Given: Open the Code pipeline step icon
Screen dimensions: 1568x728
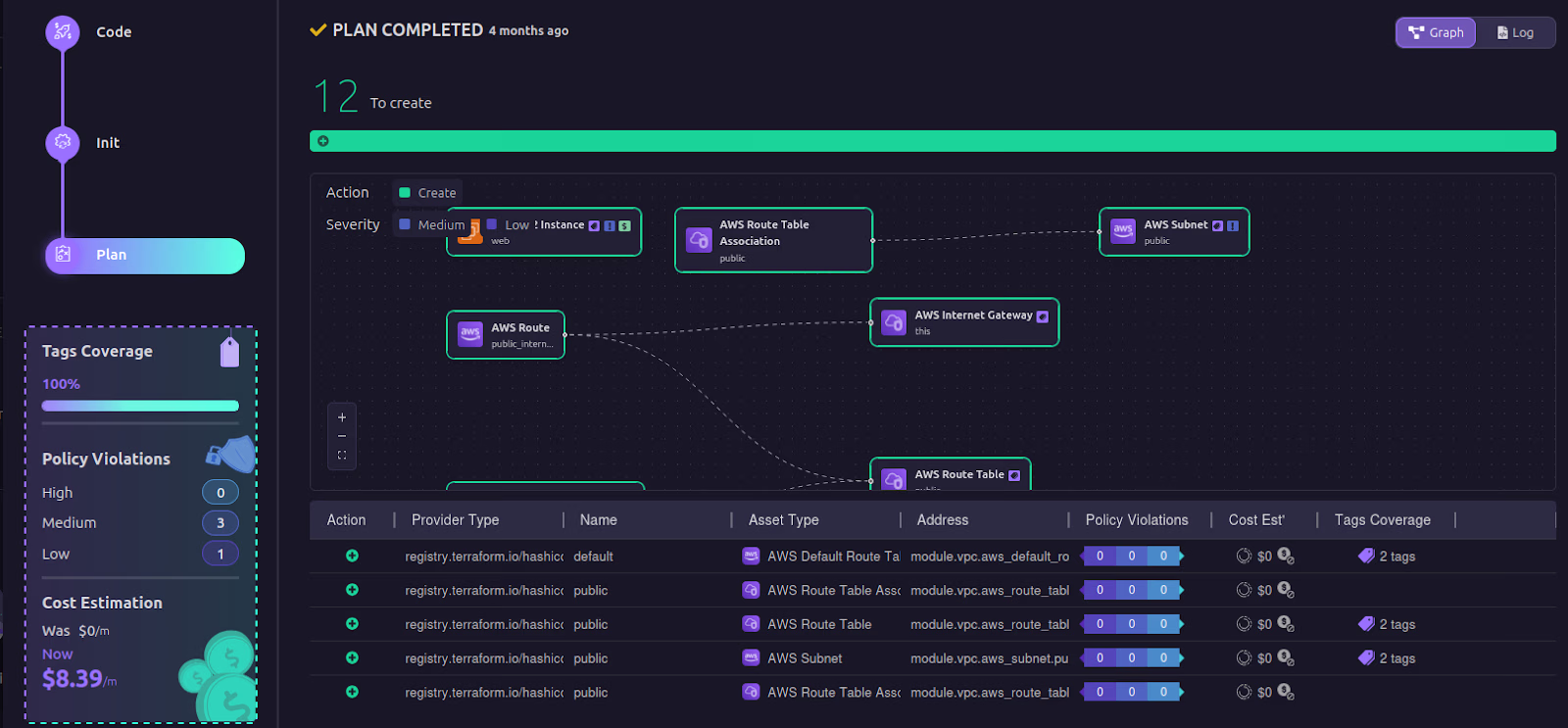Looking at the screenshot, I should tap(63, 32).
